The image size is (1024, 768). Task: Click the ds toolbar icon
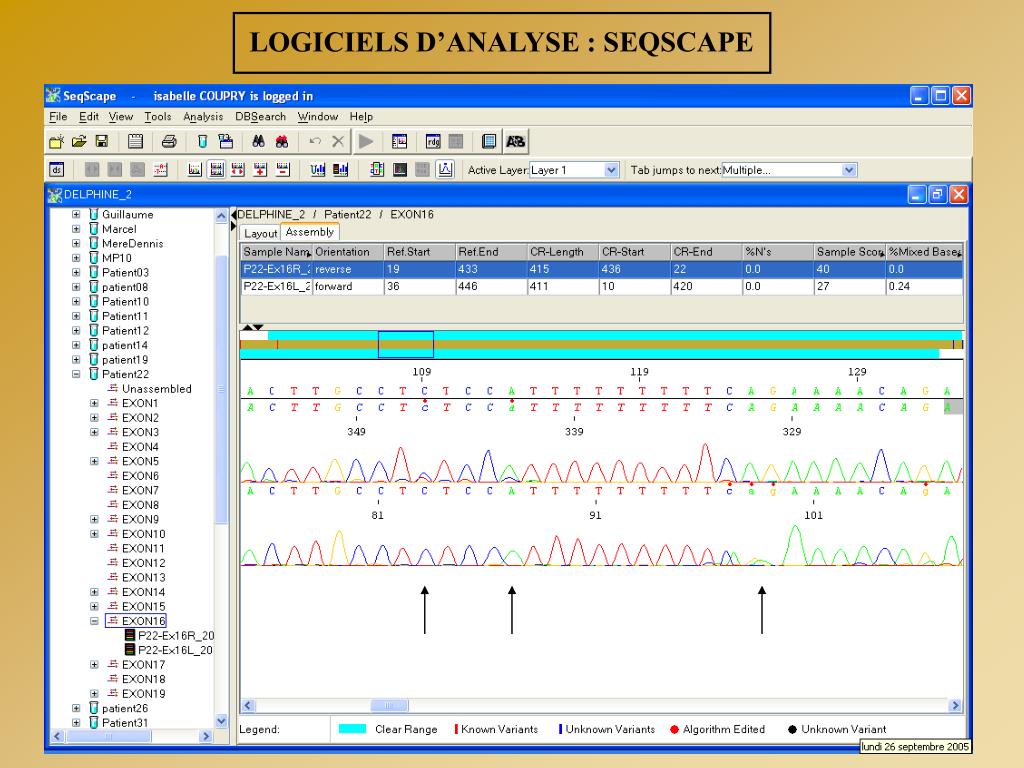(57, 170)
